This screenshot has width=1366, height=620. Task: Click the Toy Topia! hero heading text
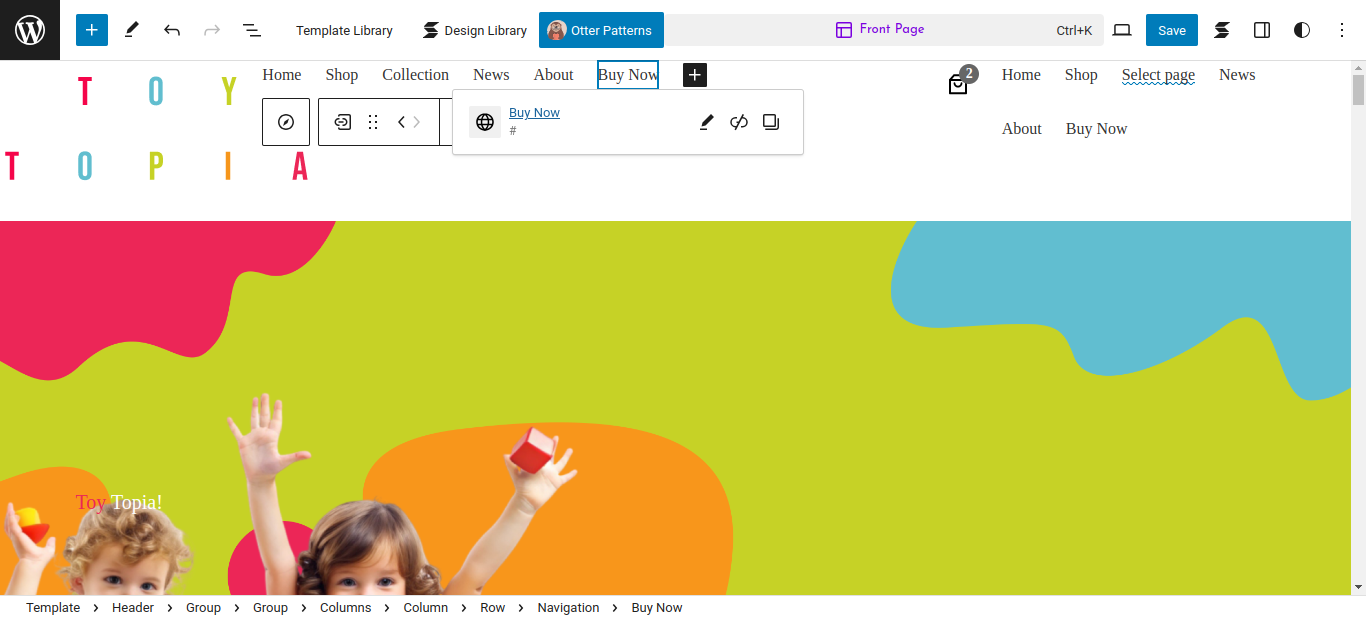pos(119,502)
